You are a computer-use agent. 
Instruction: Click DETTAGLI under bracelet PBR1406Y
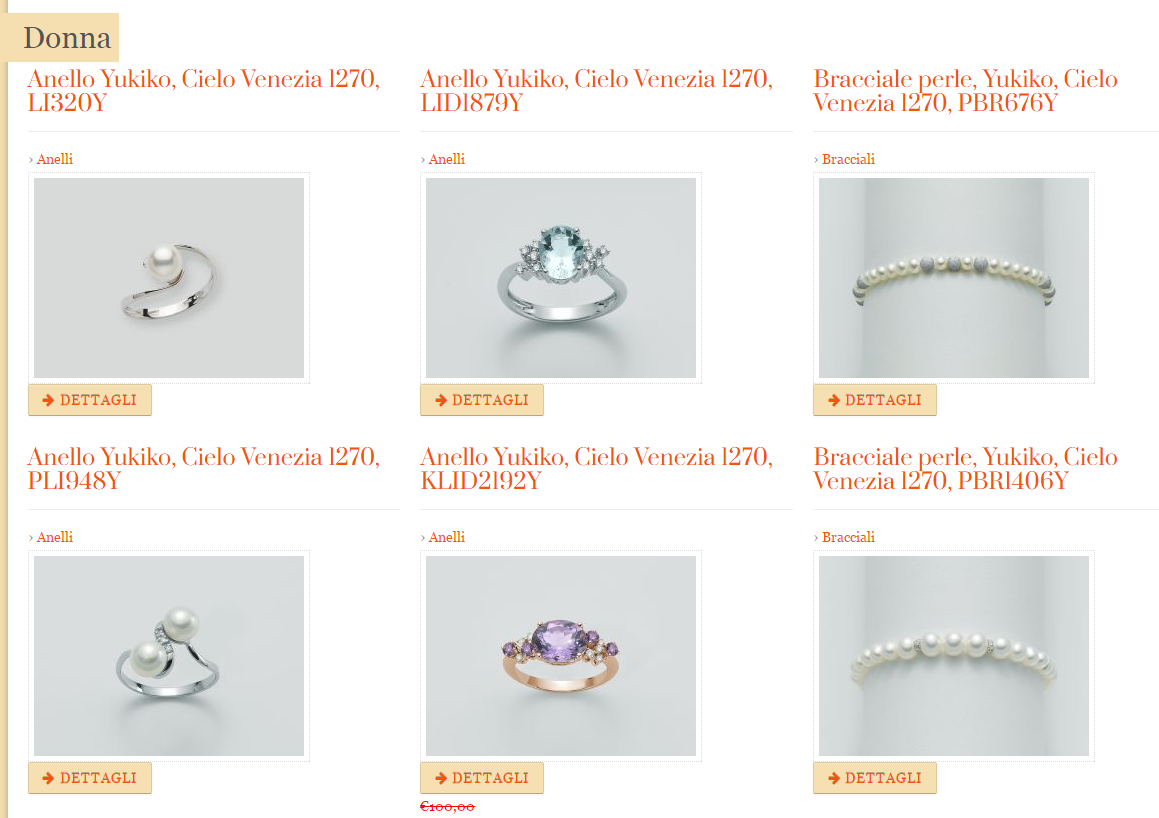pos(874,778)
